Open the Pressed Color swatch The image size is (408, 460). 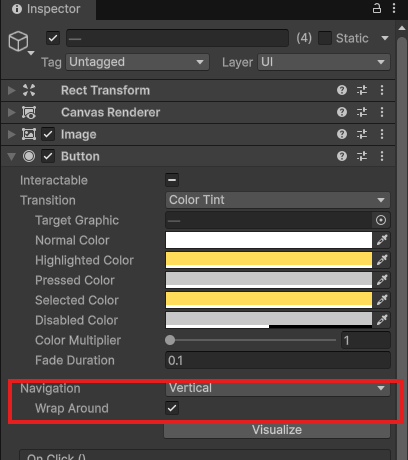click(269, 280)
